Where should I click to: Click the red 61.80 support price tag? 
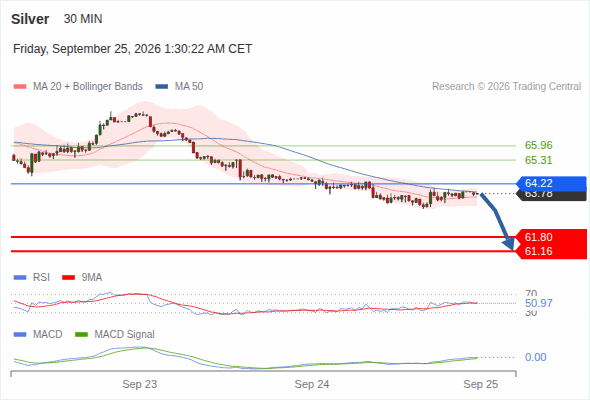point(552,237)
